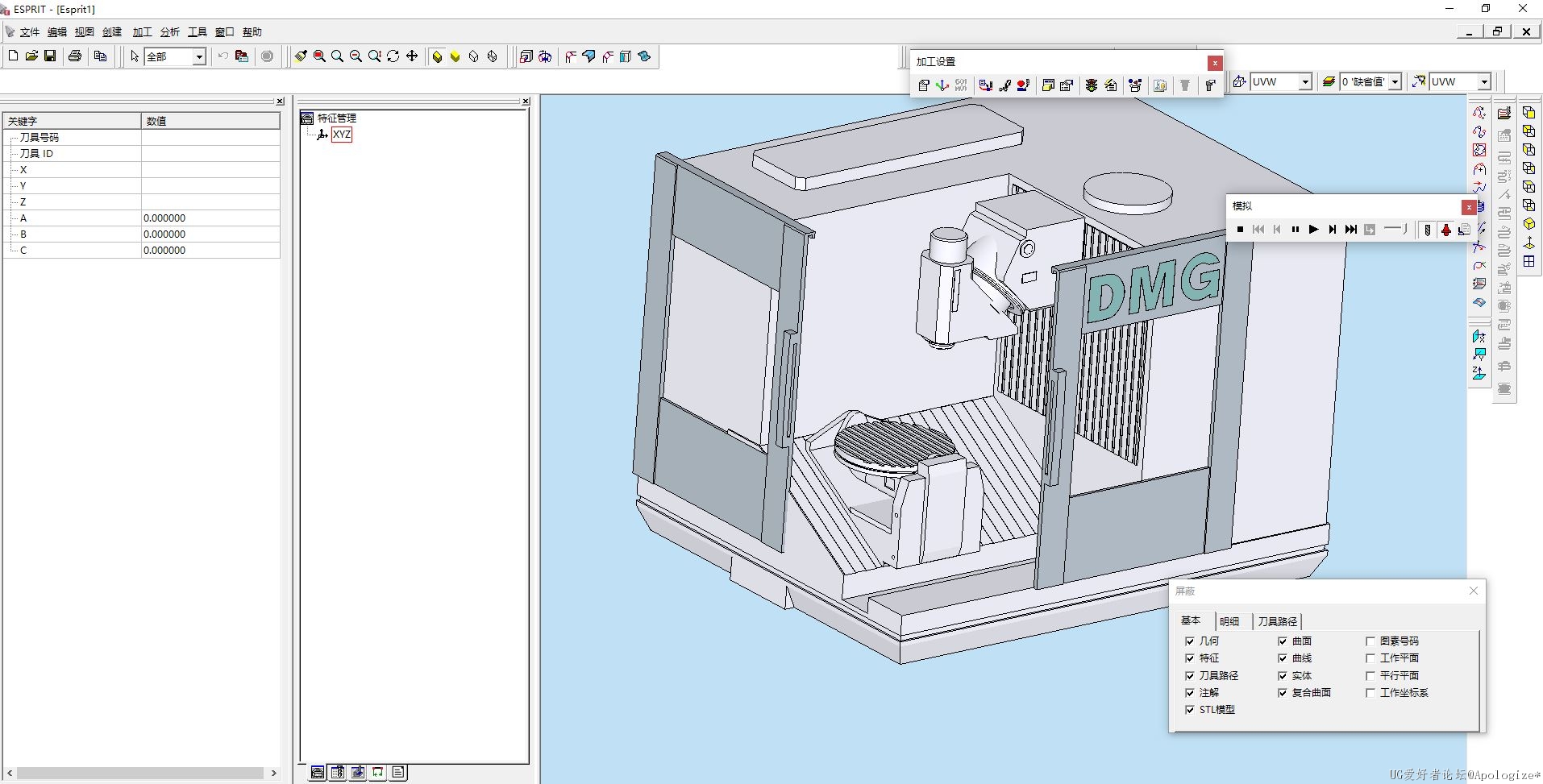Screen dimensions: 1543x784
Task: Close the 加工设置 toolbar
Action: (x=1215, y=62)
